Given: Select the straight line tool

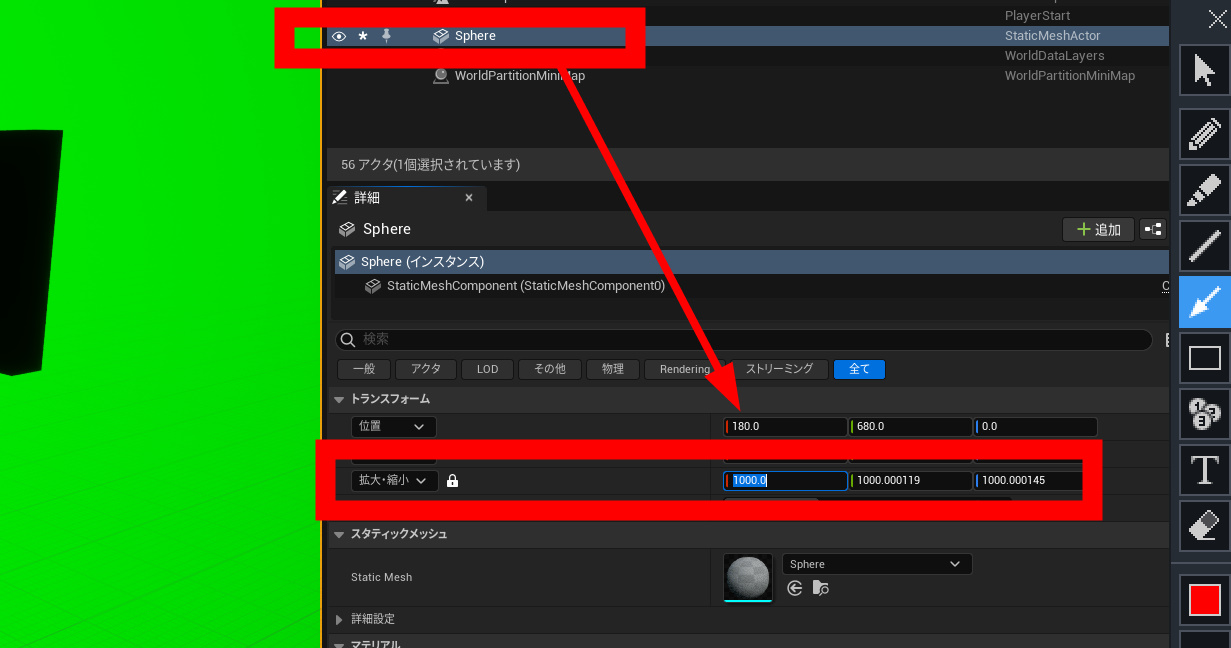Looking at the screenshot, I should pyautogui.click(x=1204, y=245).
